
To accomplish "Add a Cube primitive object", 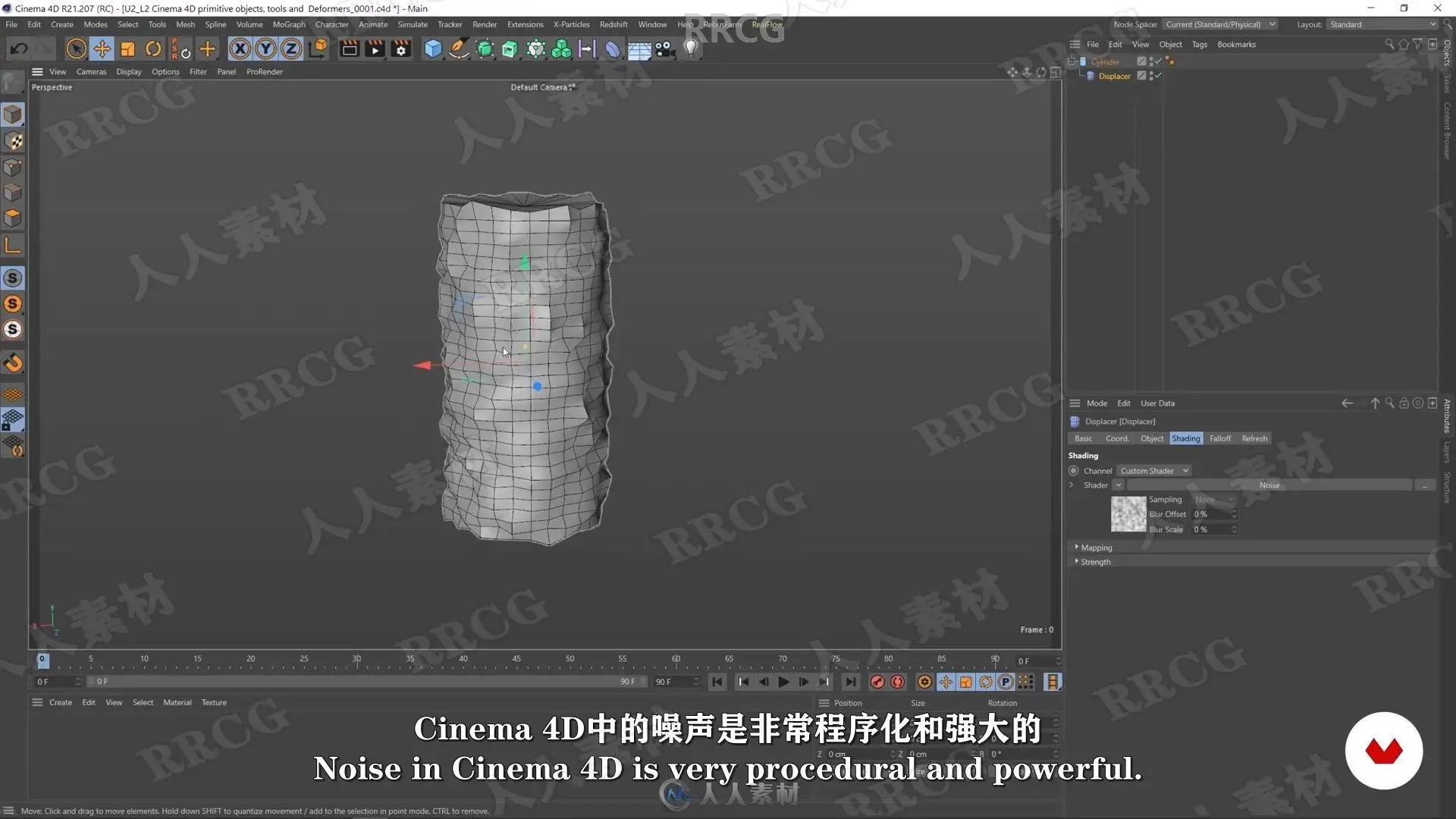I will [x=433, y=49].
